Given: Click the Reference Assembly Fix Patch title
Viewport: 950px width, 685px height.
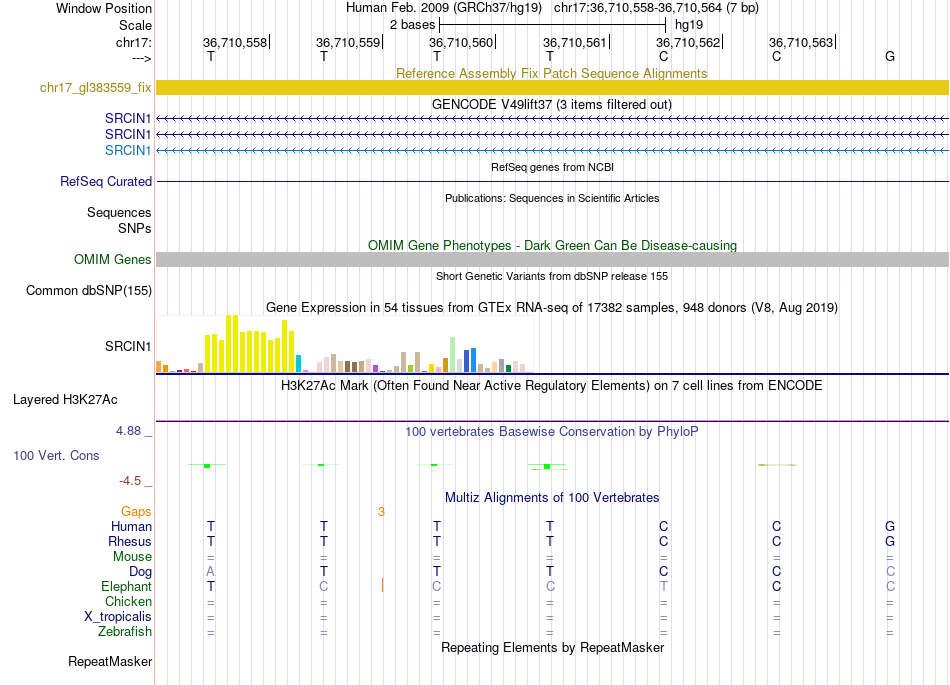Looking at the screenshot, I should (x=551, y=74).
